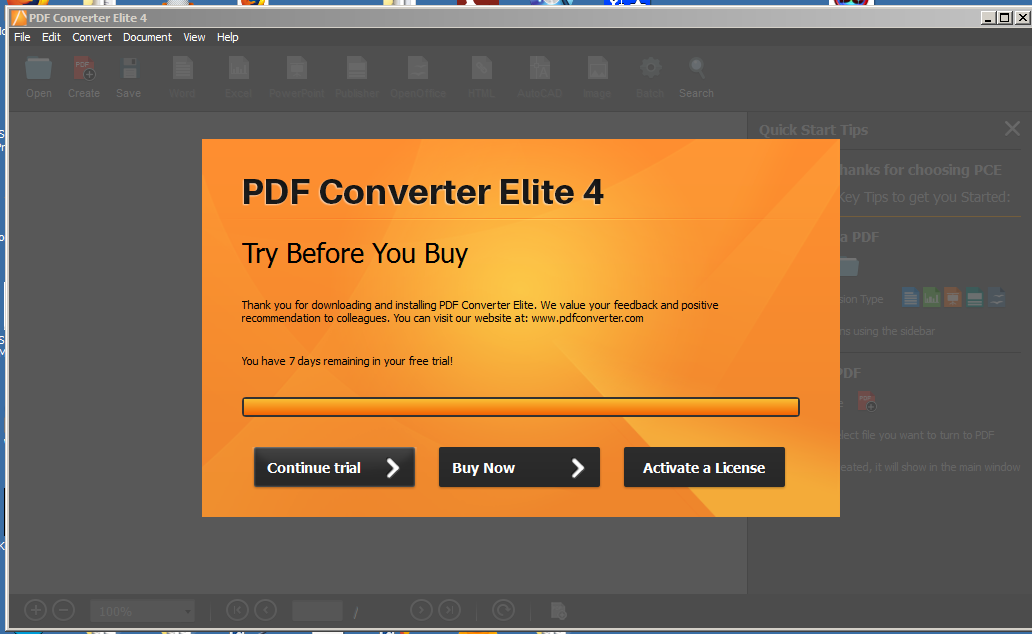Click the page number input field
The width and height of the screenshot is (1032, 634).
317,611
